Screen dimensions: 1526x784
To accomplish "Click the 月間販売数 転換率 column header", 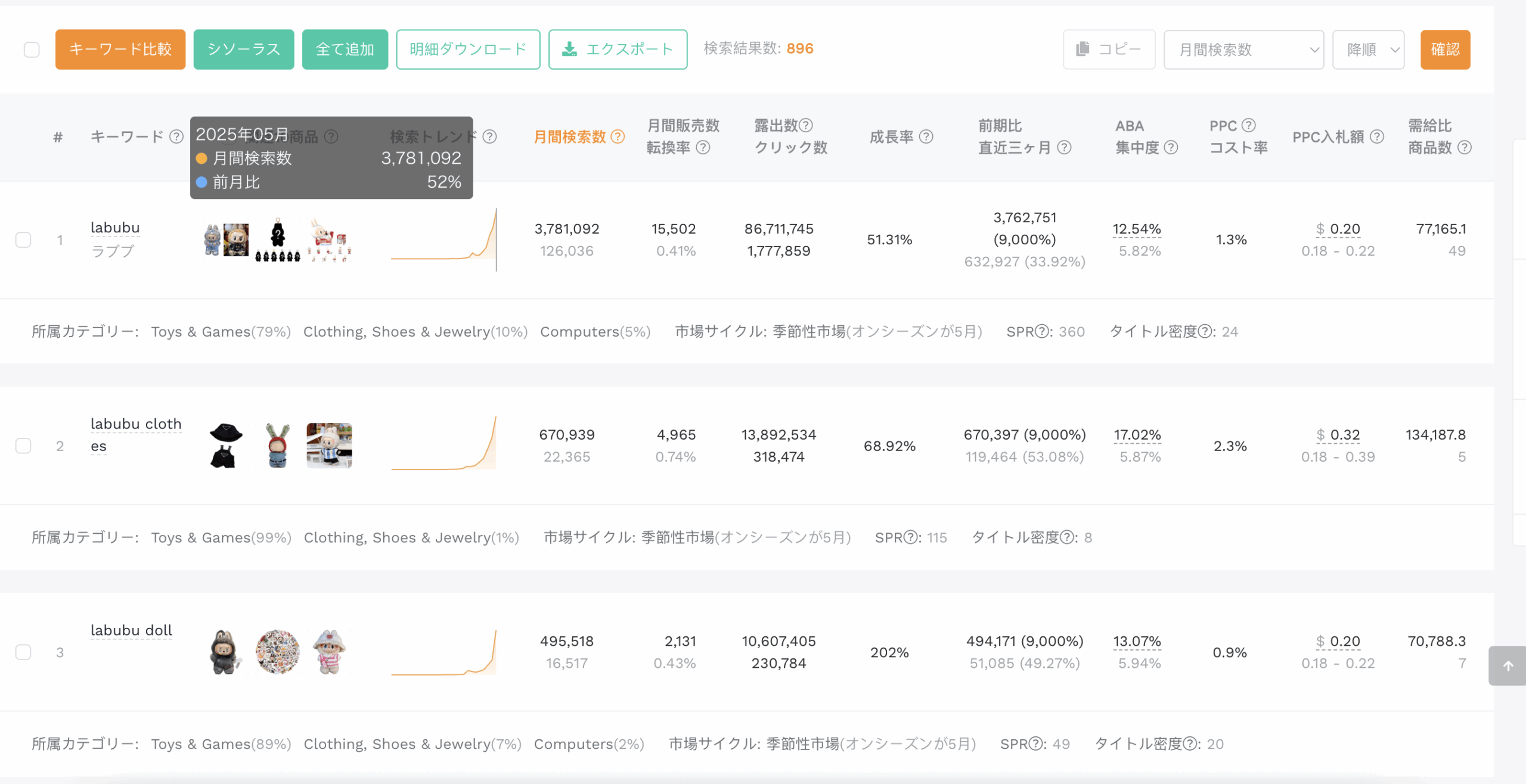I will 683,137.
